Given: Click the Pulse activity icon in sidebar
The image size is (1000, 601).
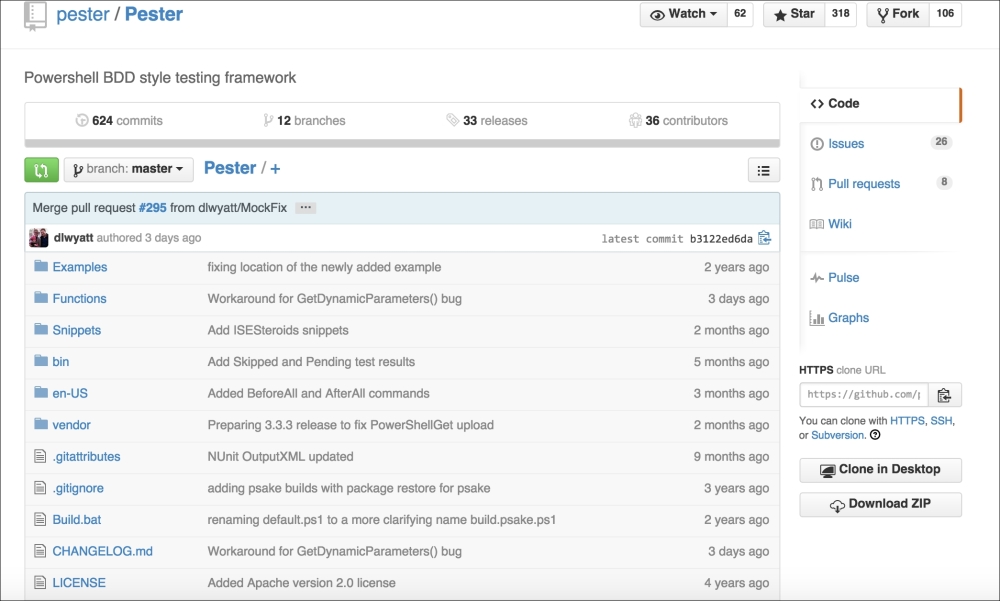Looking at the screenshot, I should (x=817, y=278).
